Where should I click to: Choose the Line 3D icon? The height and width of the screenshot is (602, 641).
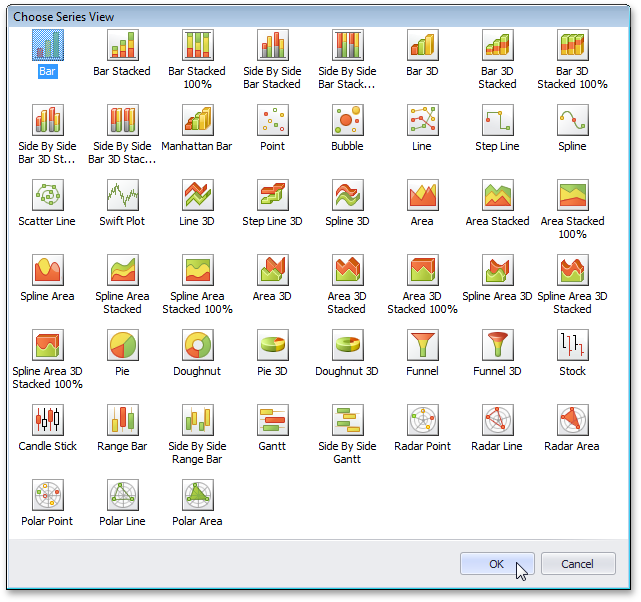[x=198, y=195]
